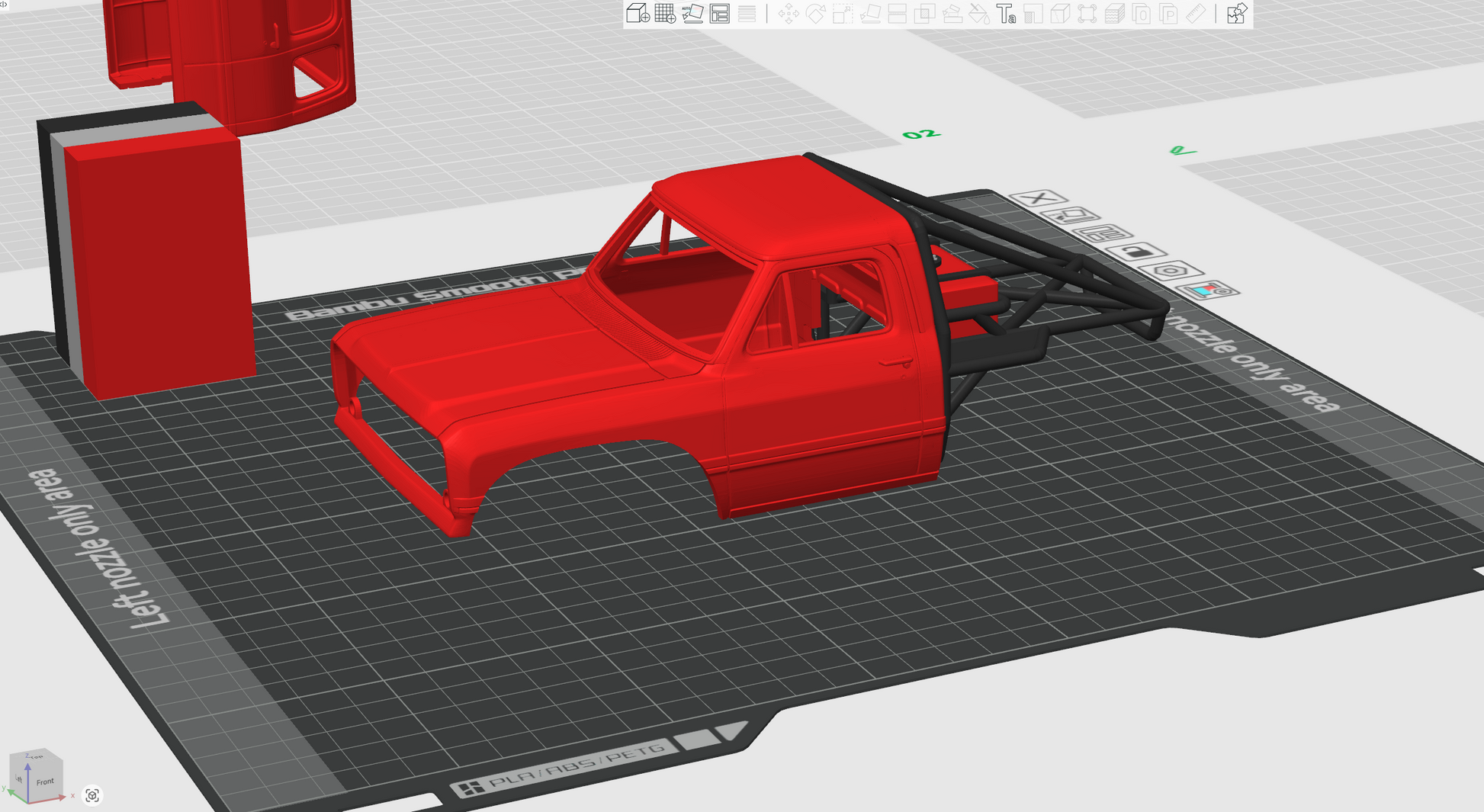Image resolution: width=1484 pixels, height=812 pixels.
Task: Open plate settings hexagon icon
Action: coord(1171,271)
